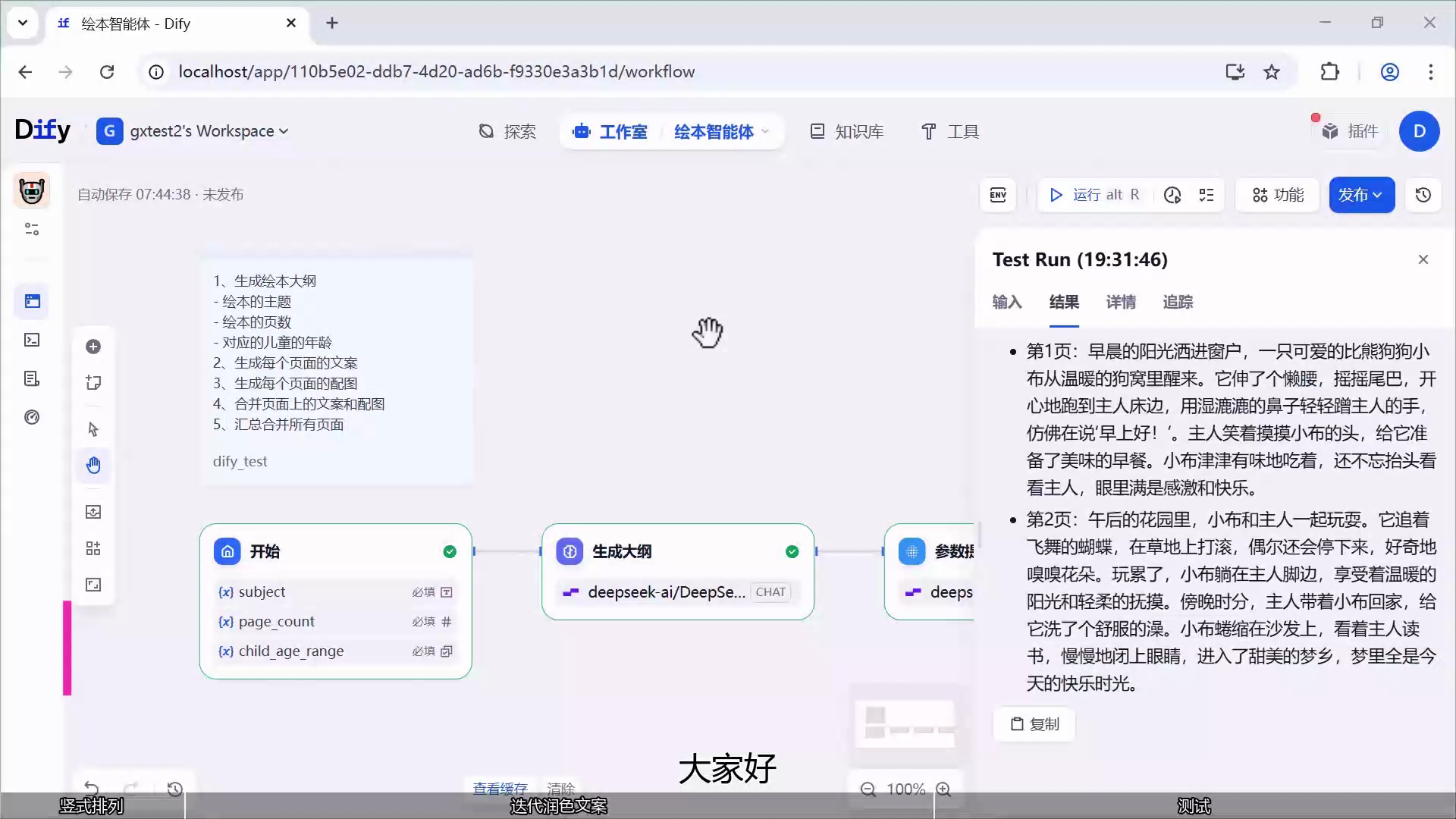Open the monitoring gauge sidebar icon
This screenshot has width=1456, height=819.
pyautogui.click(x=32, y=417)
